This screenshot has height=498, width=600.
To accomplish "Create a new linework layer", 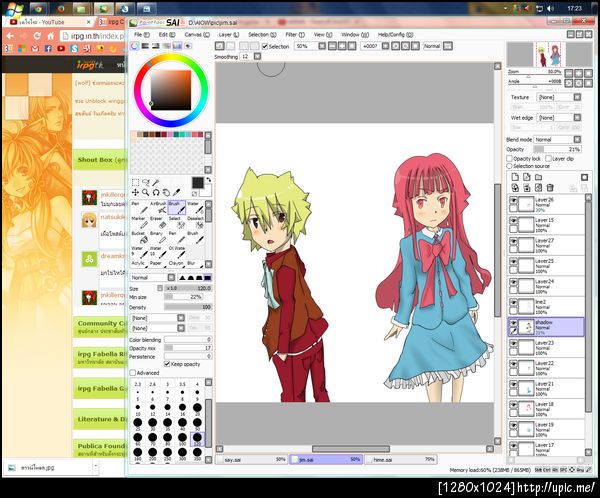I will click(527, 177).
